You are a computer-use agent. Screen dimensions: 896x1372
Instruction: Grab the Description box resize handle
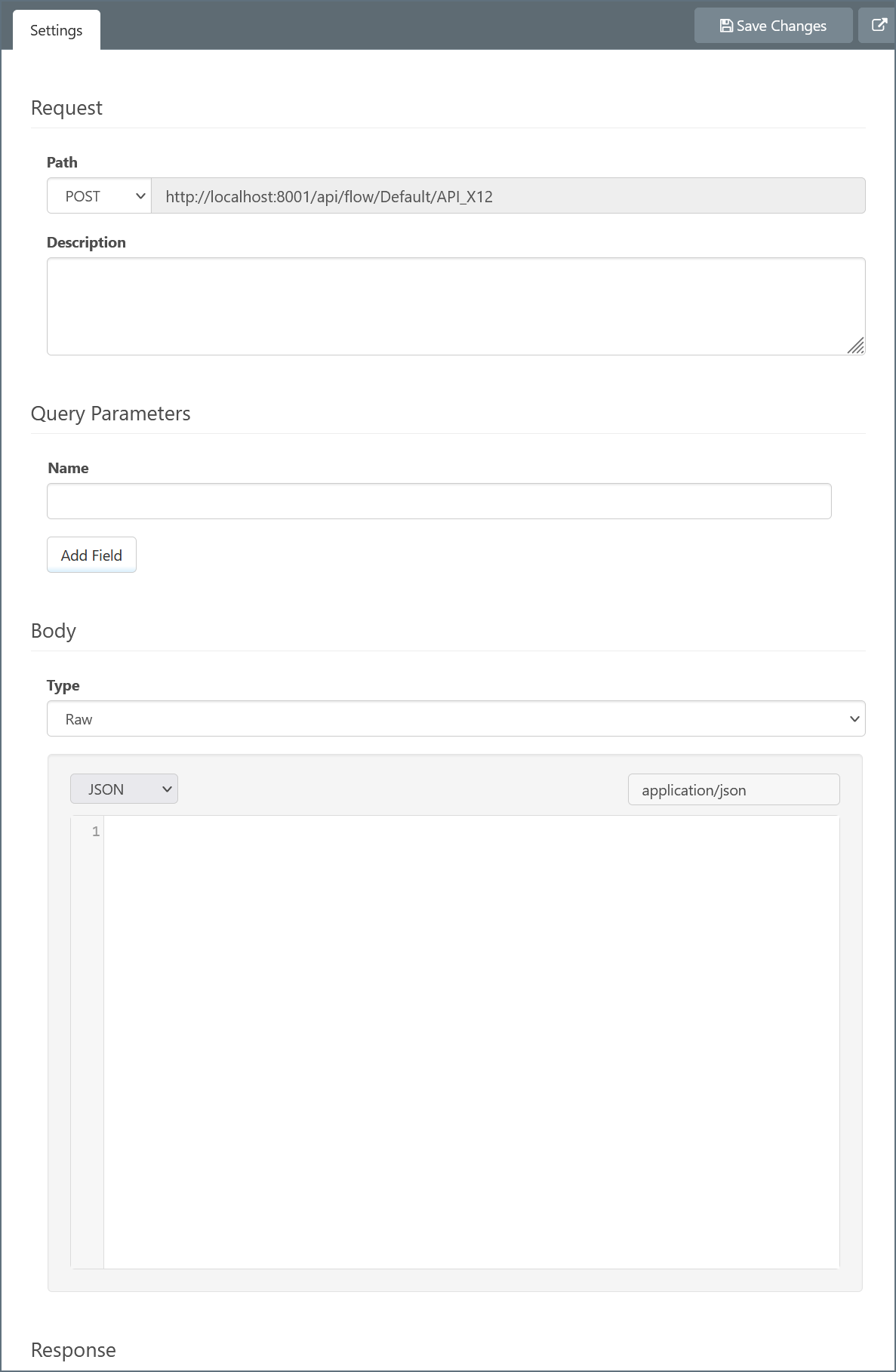[x=855, y=346]
